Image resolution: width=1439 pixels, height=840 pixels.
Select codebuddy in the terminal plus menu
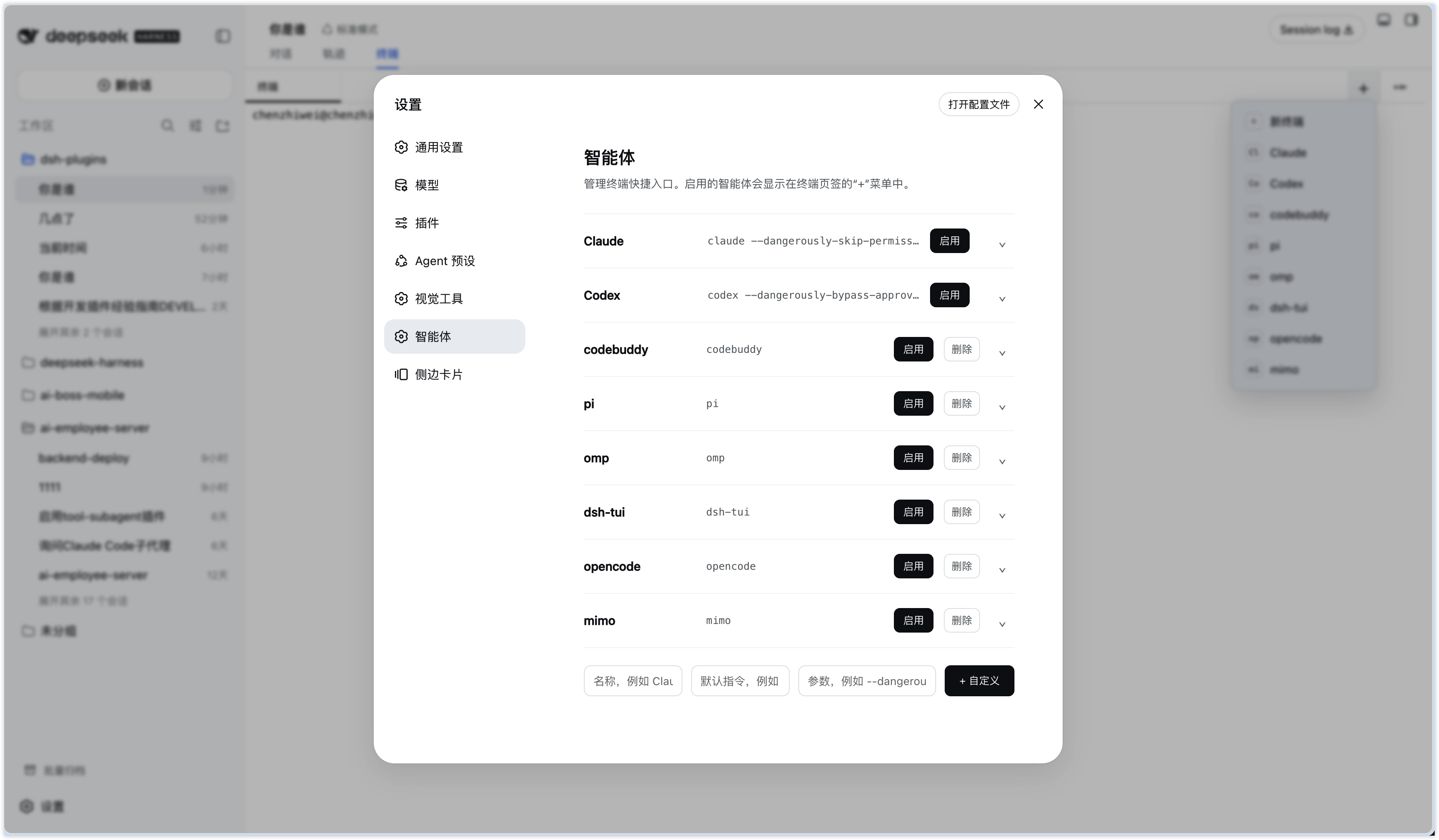[x=1303, y=215]
